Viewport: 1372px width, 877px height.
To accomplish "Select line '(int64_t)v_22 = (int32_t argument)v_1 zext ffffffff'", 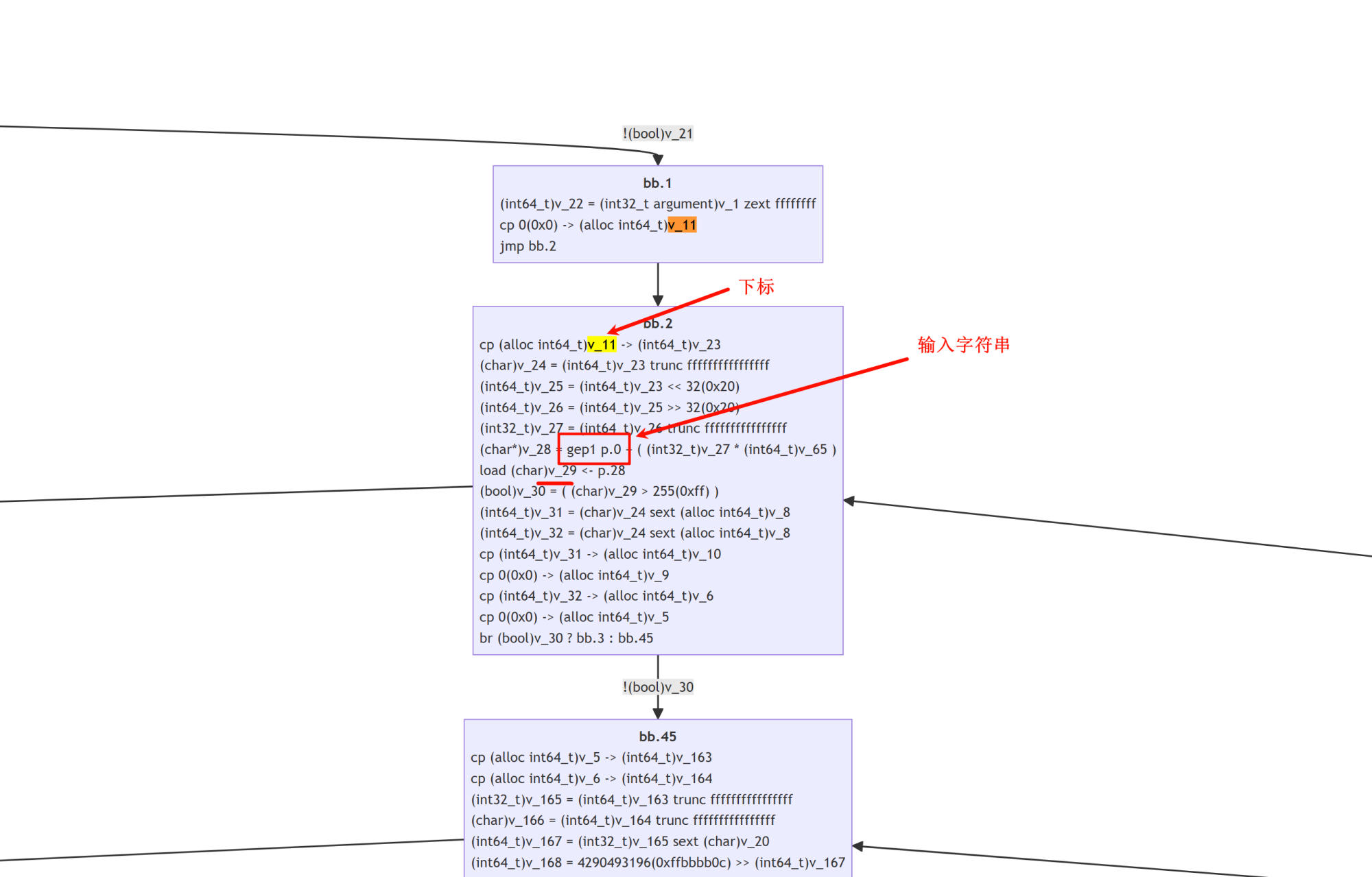I will click(x=658, y=204).
